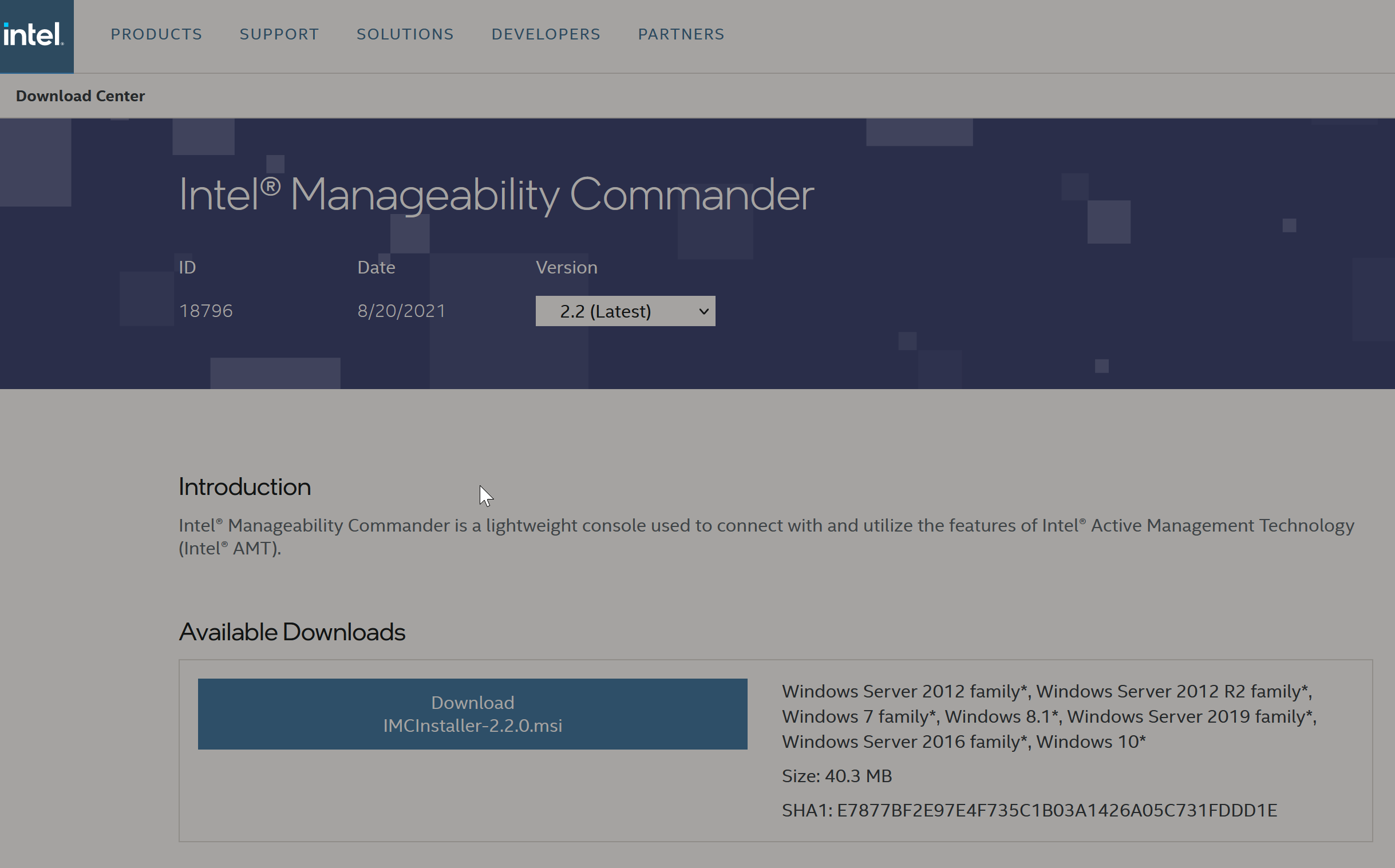Open the Solutions menu

405,34
